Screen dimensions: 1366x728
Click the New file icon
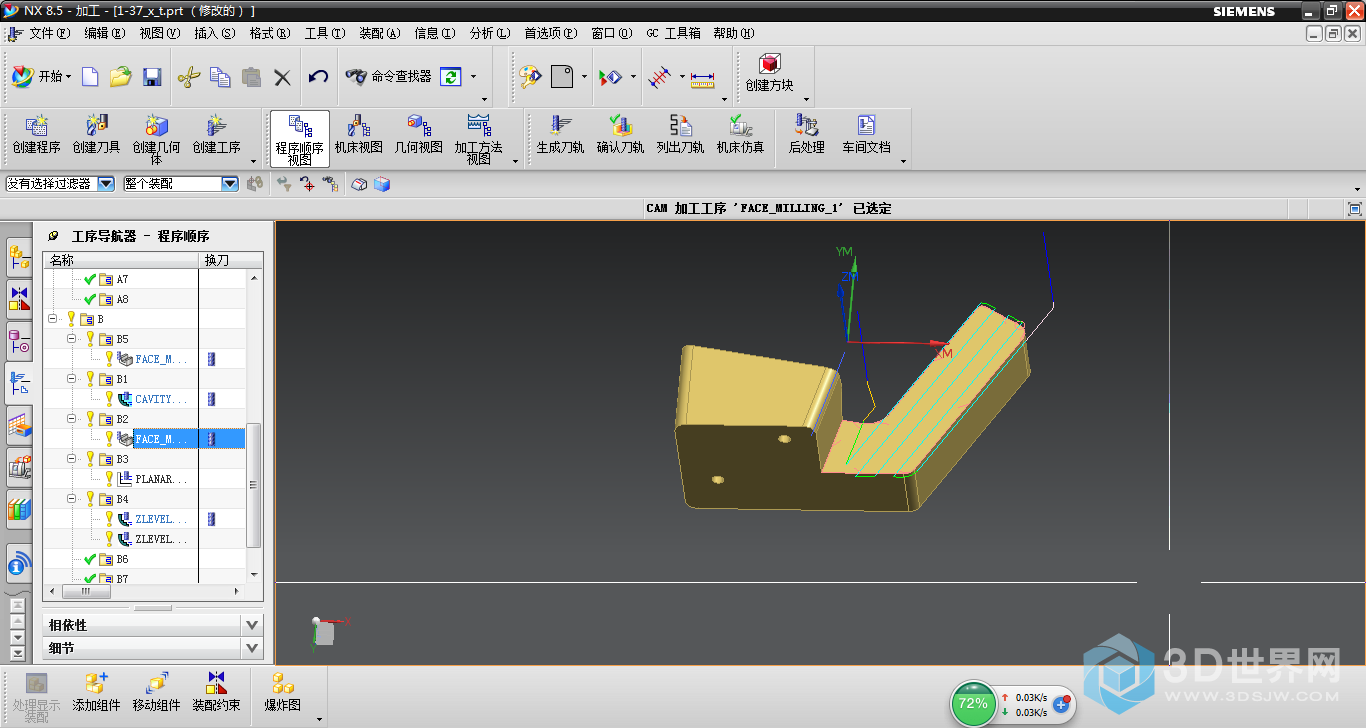pos(90,77)
